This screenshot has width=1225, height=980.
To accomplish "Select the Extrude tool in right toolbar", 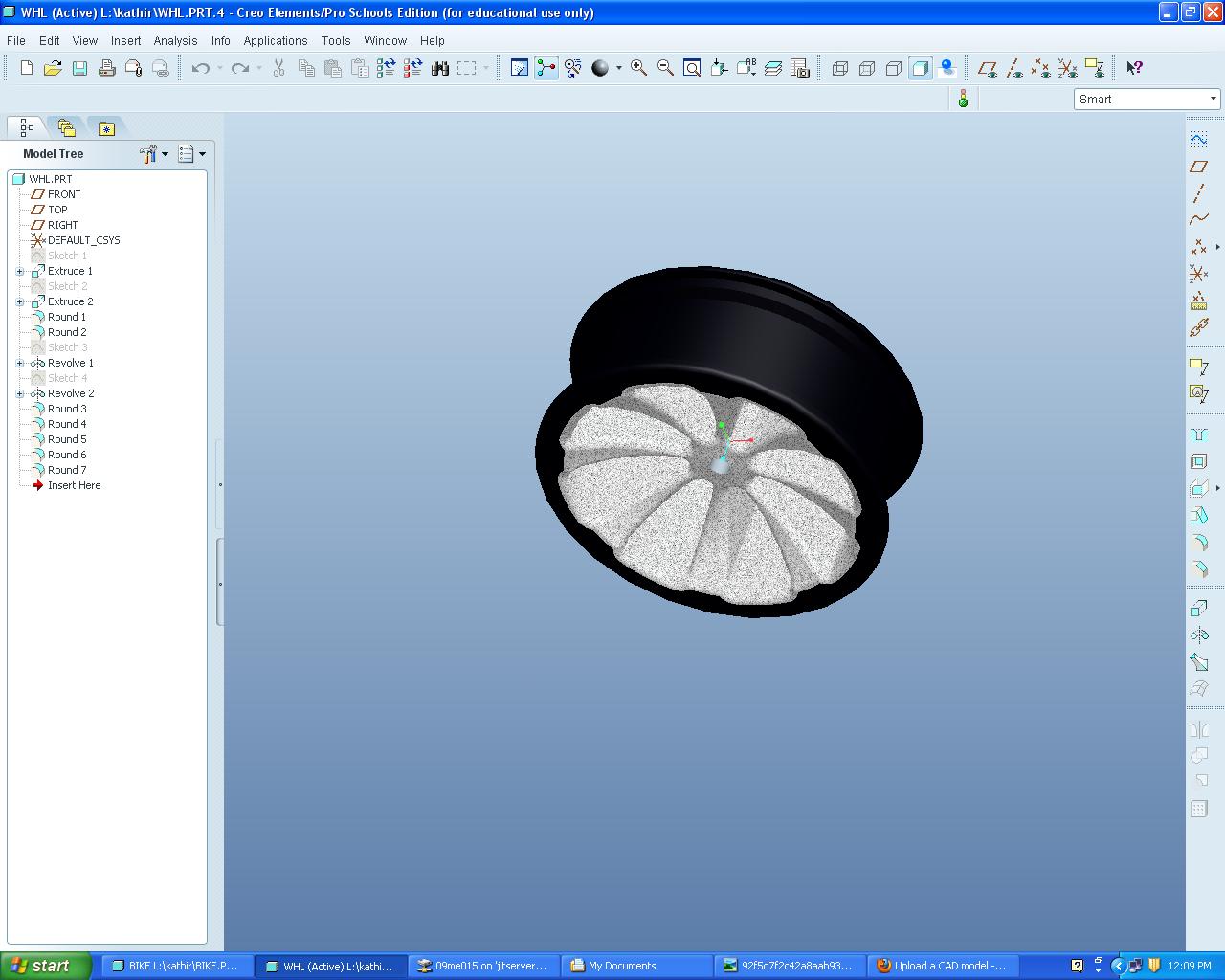I will (1198, 608).
